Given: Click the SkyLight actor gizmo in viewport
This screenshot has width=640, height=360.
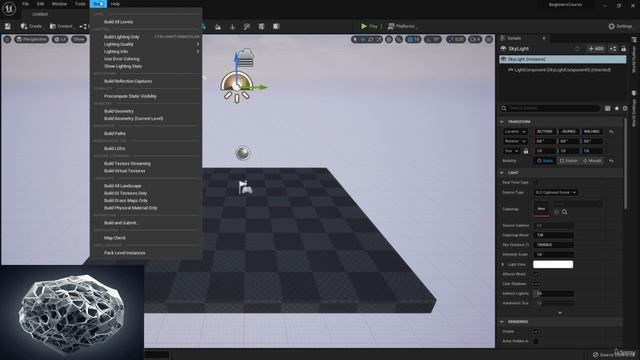Looking at the screenshot, I should pyautogui.click(x=236, y=86).
